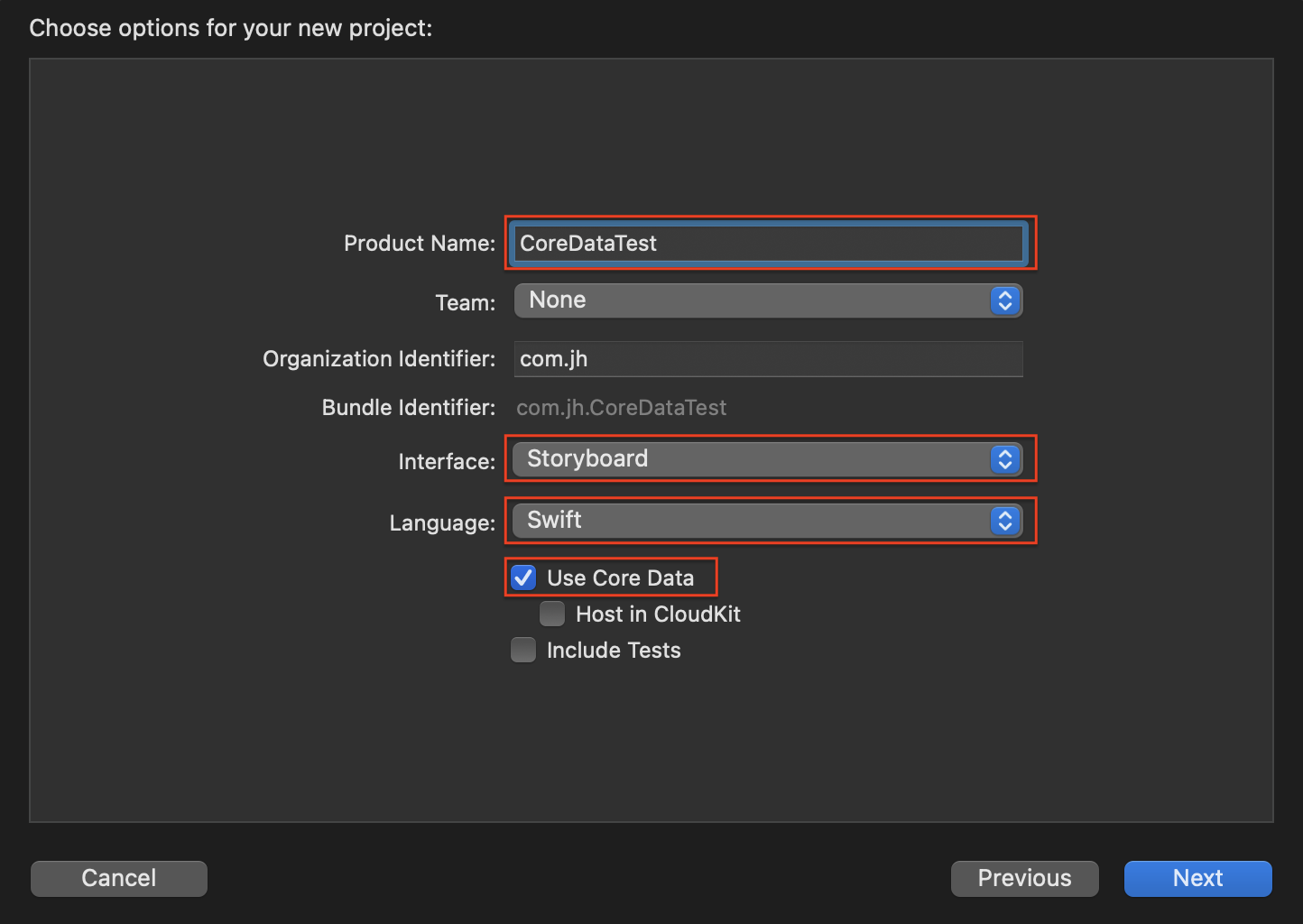Click the Organization Identifier field

(769, 359)
